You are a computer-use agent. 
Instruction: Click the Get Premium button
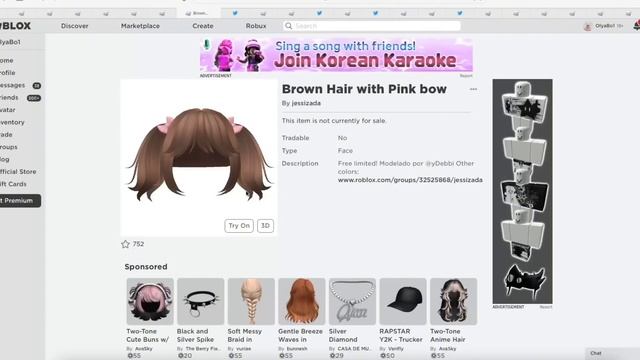20,201
